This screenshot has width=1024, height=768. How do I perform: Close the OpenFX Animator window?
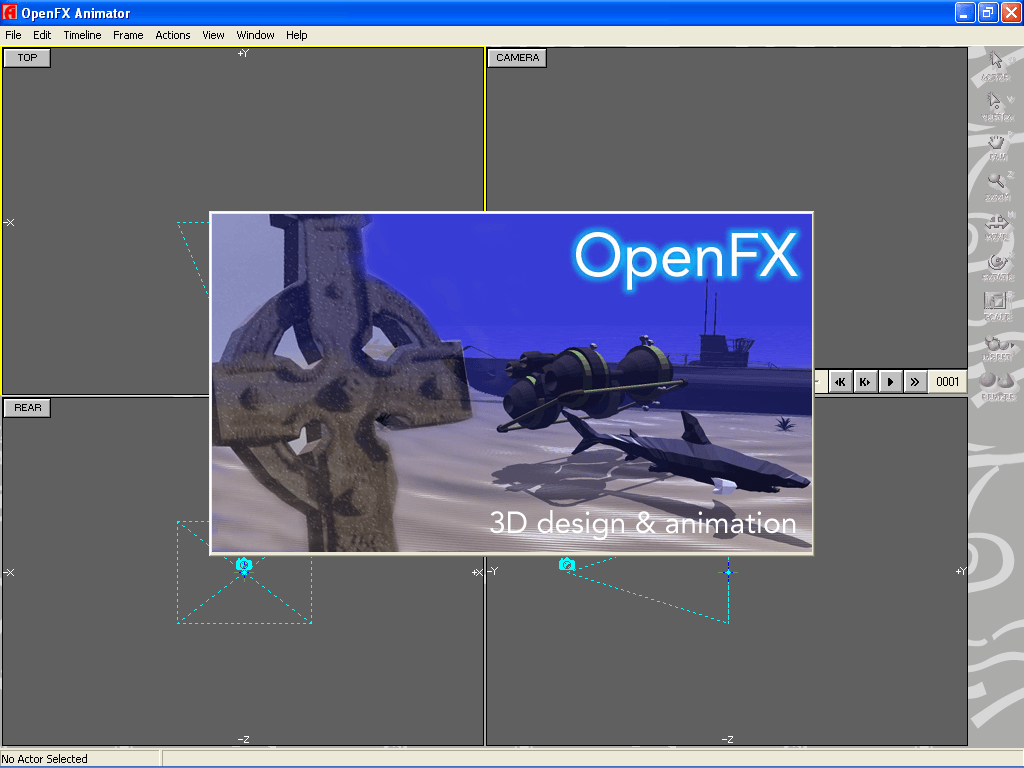click(1011, 12)
